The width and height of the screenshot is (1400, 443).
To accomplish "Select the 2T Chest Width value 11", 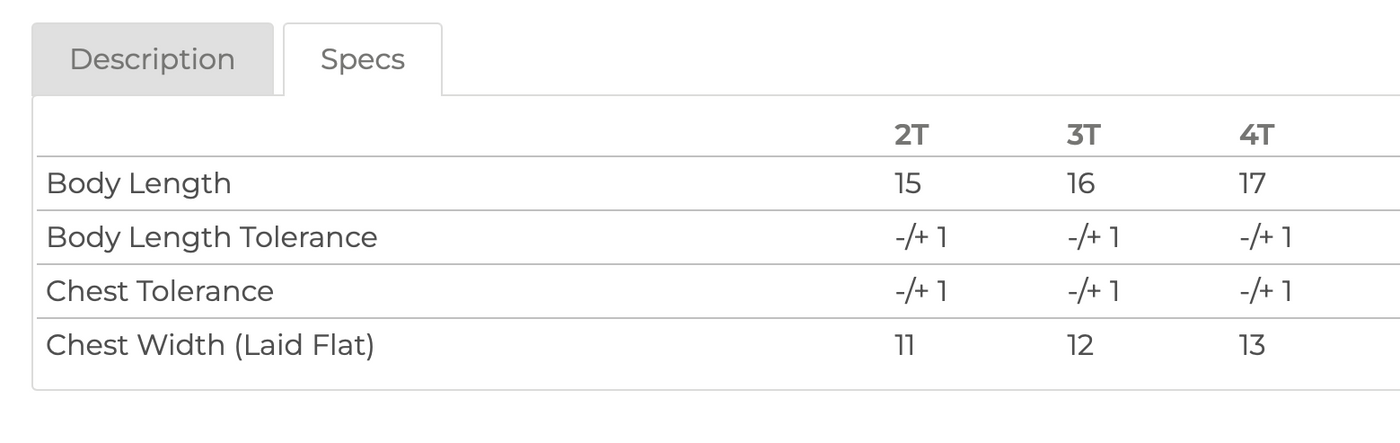I will pos(905,346).
